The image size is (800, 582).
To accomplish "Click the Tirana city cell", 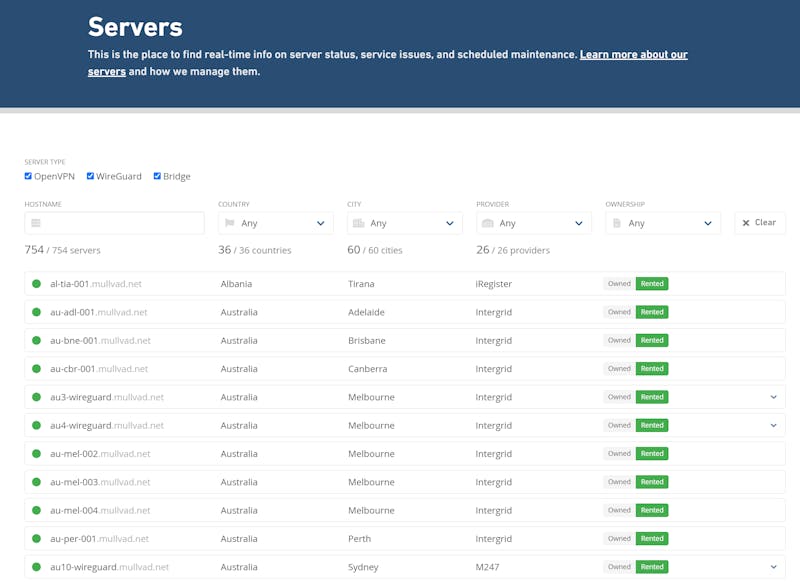I will [361, 284].
